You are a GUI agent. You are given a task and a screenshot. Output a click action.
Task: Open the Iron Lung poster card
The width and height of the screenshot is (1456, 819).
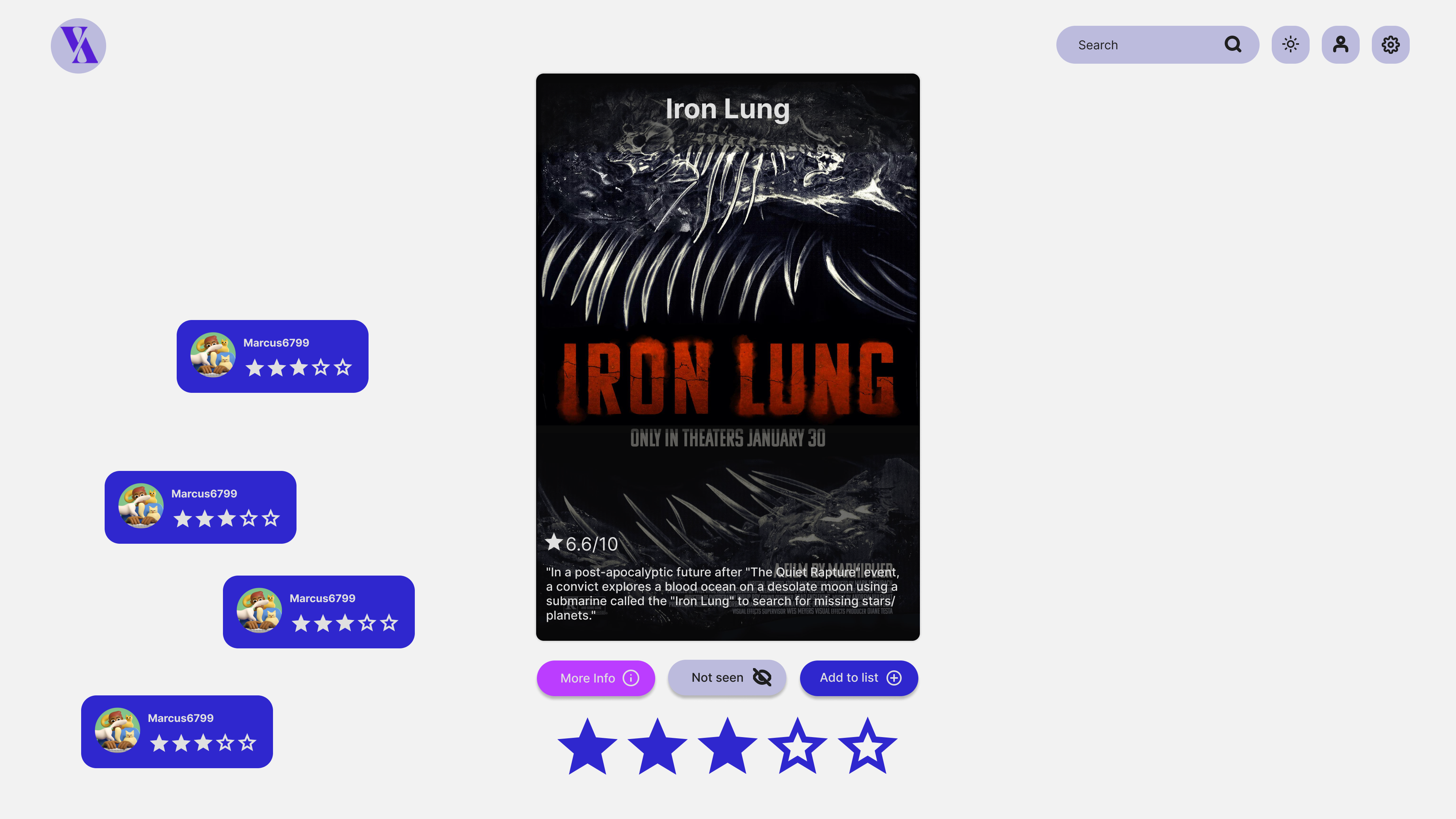(728, 357)
